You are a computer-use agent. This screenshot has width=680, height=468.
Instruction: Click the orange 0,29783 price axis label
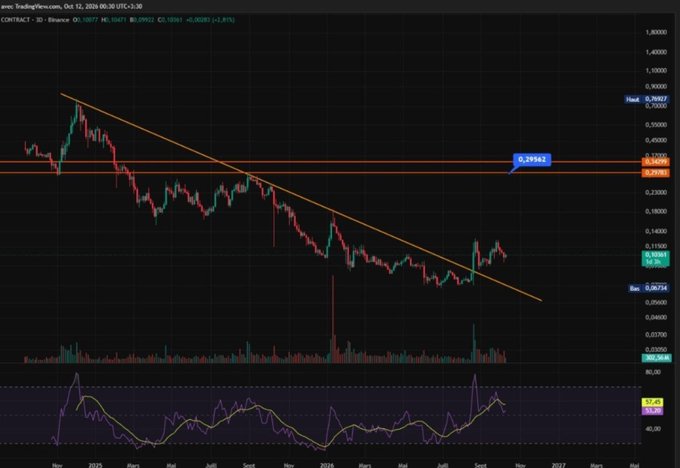click(656, 173)
